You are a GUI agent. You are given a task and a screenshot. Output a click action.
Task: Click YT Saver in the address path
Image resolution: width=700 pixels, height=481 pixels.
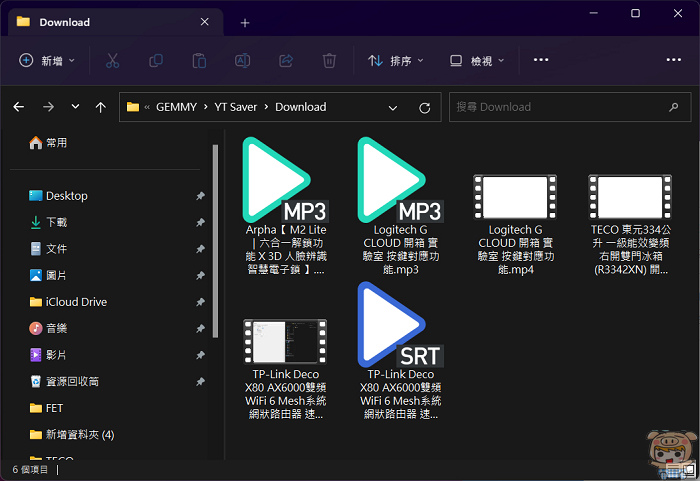[x=234, y=107]
